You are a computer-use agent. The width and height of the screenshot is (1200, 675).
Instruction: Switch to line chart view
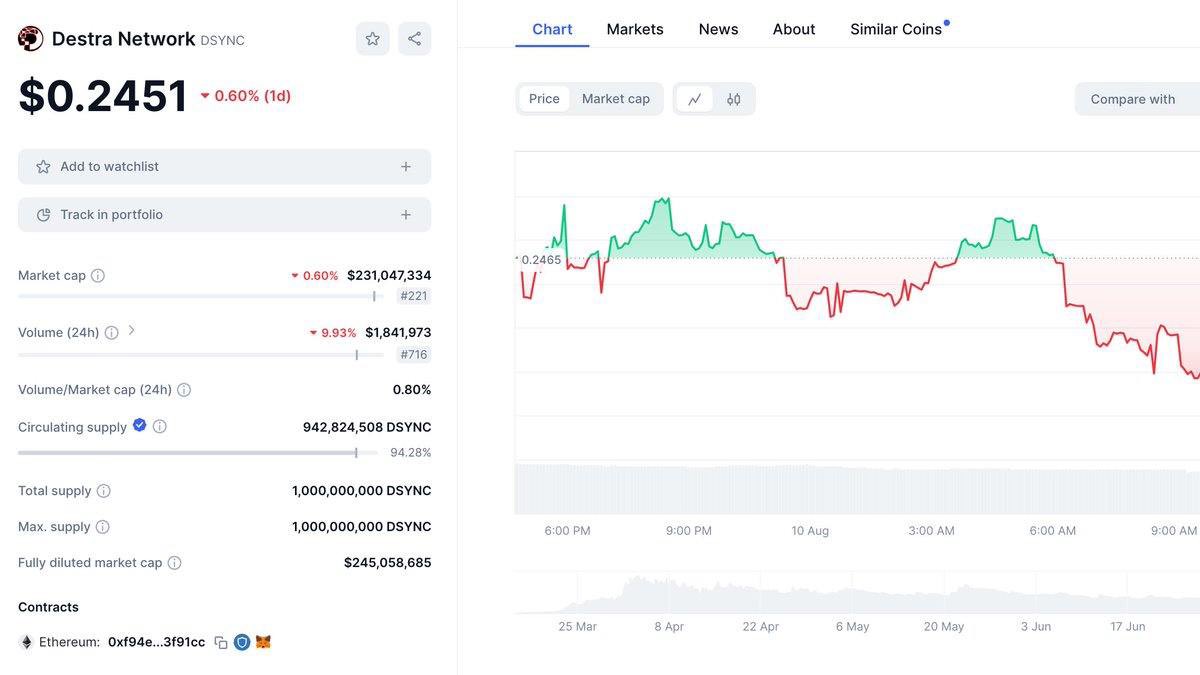point(695,99)
